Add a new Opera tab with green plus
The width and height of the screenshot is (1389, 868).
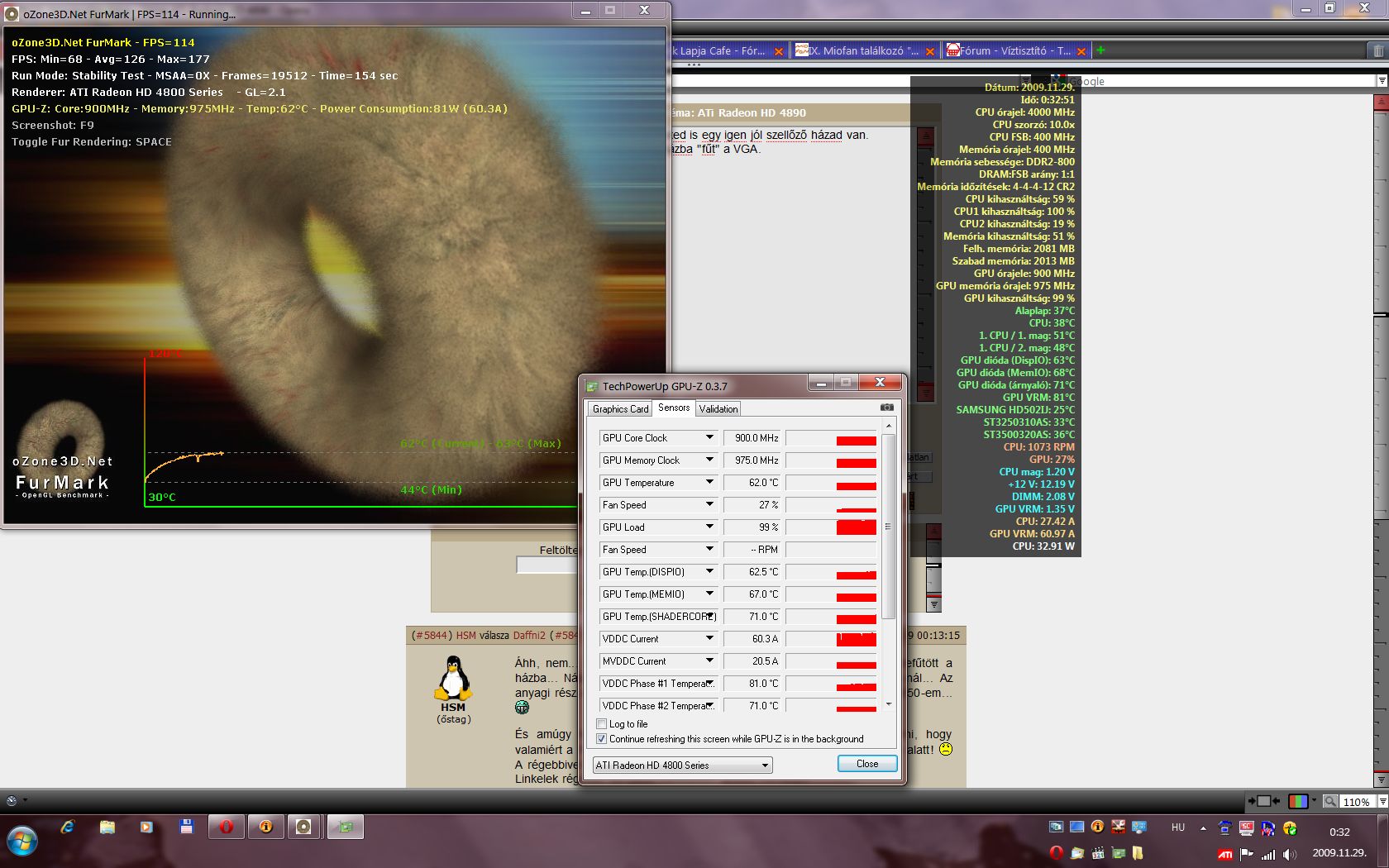click(1100, 50)
